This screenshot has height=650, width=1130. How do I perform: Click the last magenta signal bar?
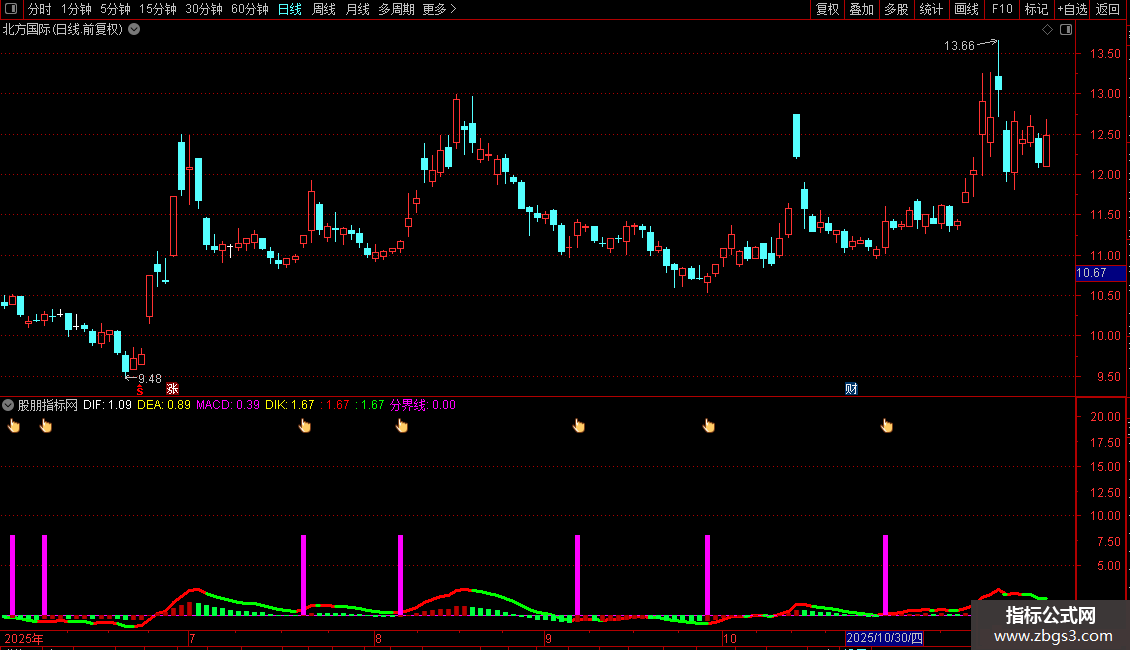click(886, 575)
